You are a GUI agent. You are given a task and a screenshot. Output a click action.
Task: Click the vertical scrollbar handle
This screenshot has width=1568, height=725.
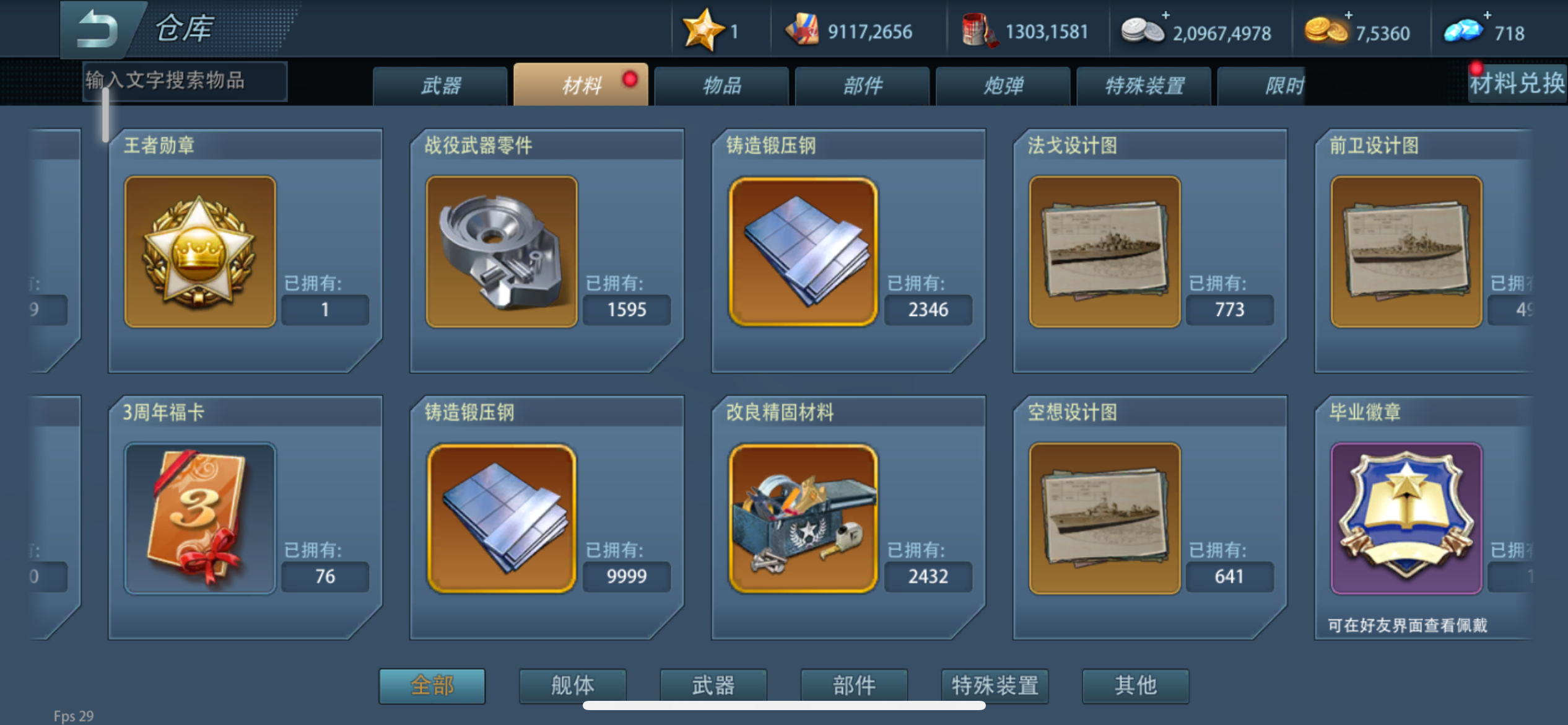106,115
